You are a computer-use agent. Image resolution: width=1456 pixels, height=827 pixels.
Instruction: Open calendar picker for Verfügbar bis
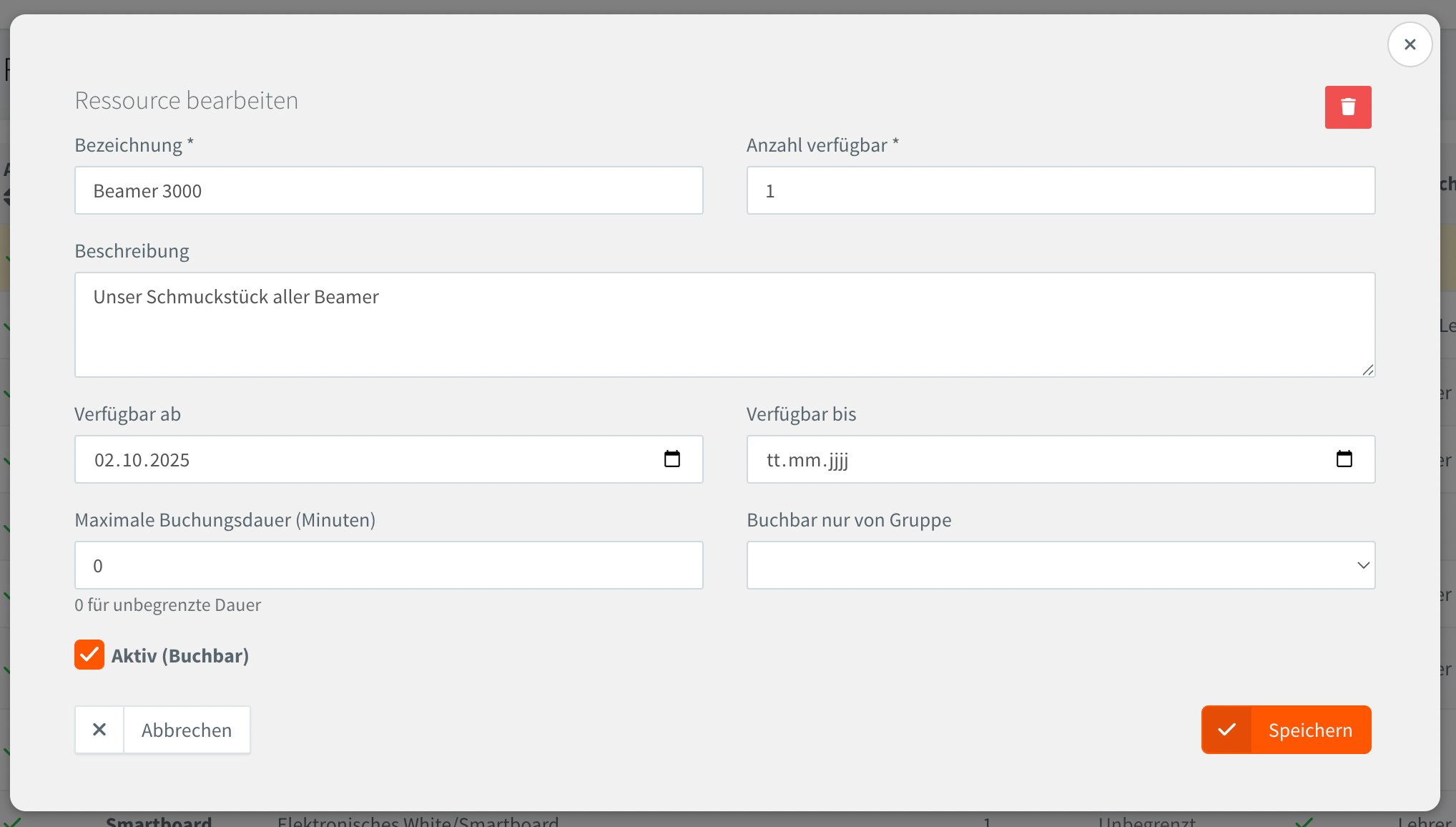pos(1344,459)
